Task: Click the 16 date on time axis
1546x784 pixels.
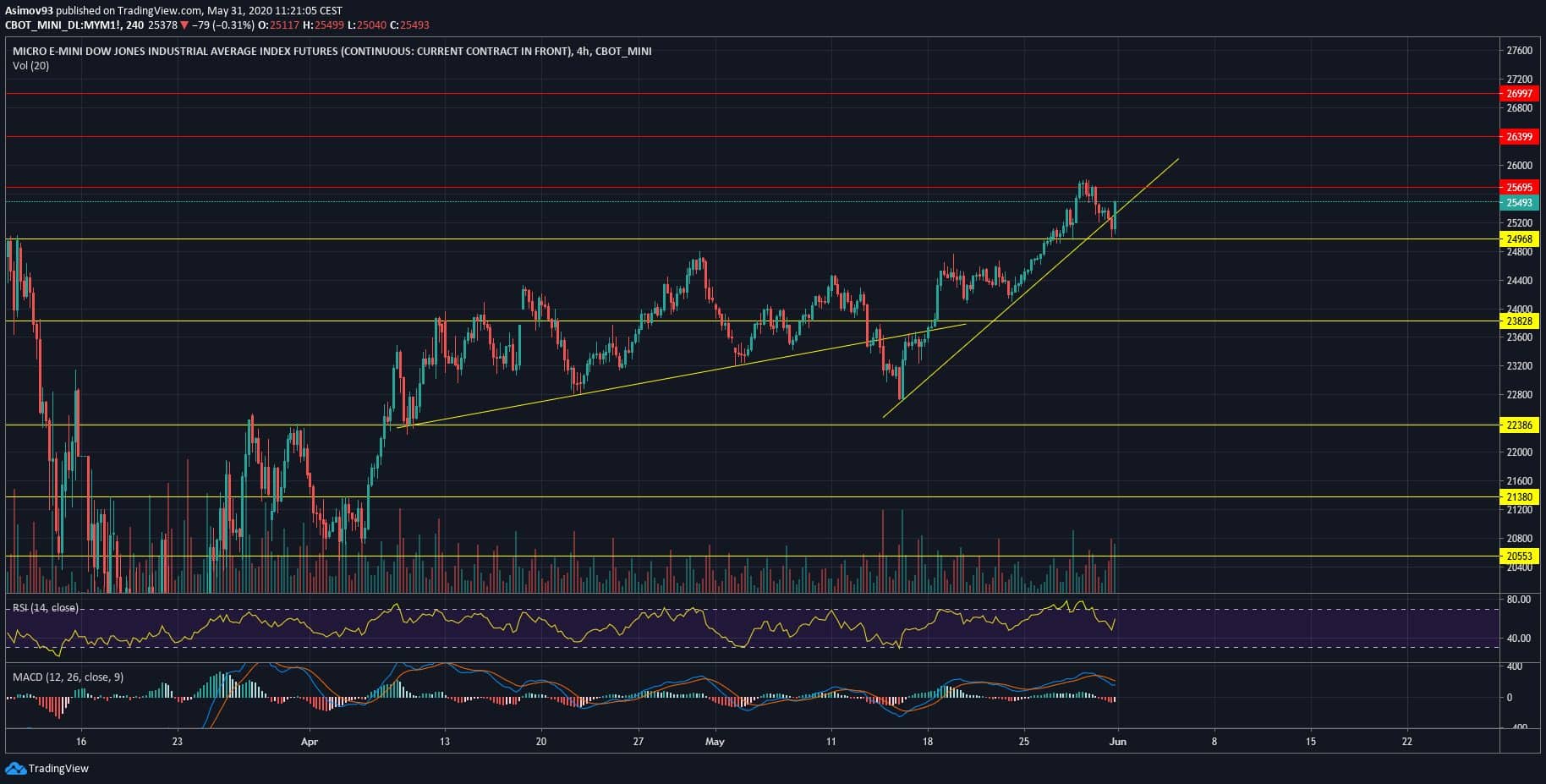Action: pos(81,742)
